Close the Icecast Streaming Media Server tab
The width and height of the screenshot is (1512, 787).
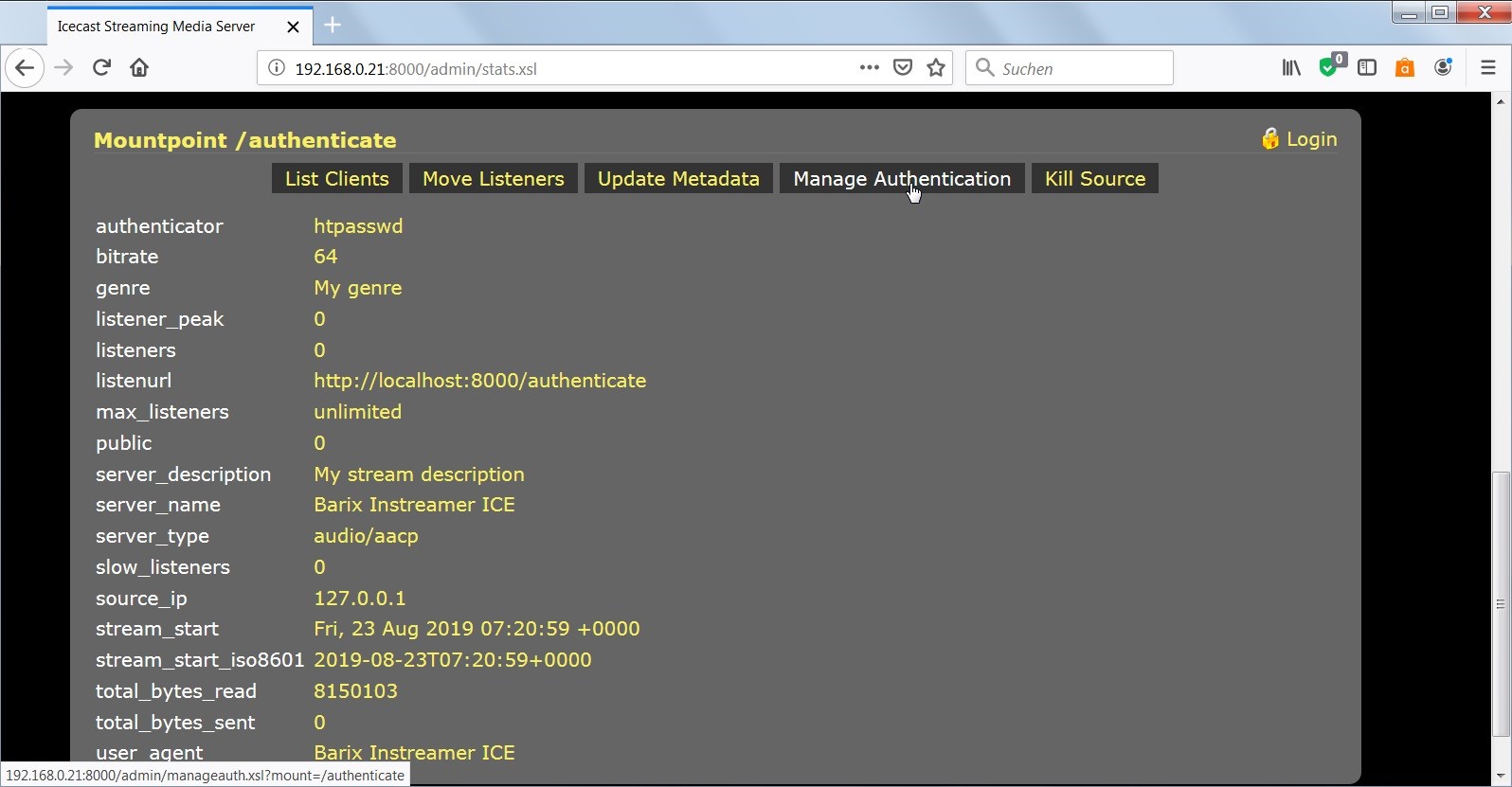pos(293,27)
